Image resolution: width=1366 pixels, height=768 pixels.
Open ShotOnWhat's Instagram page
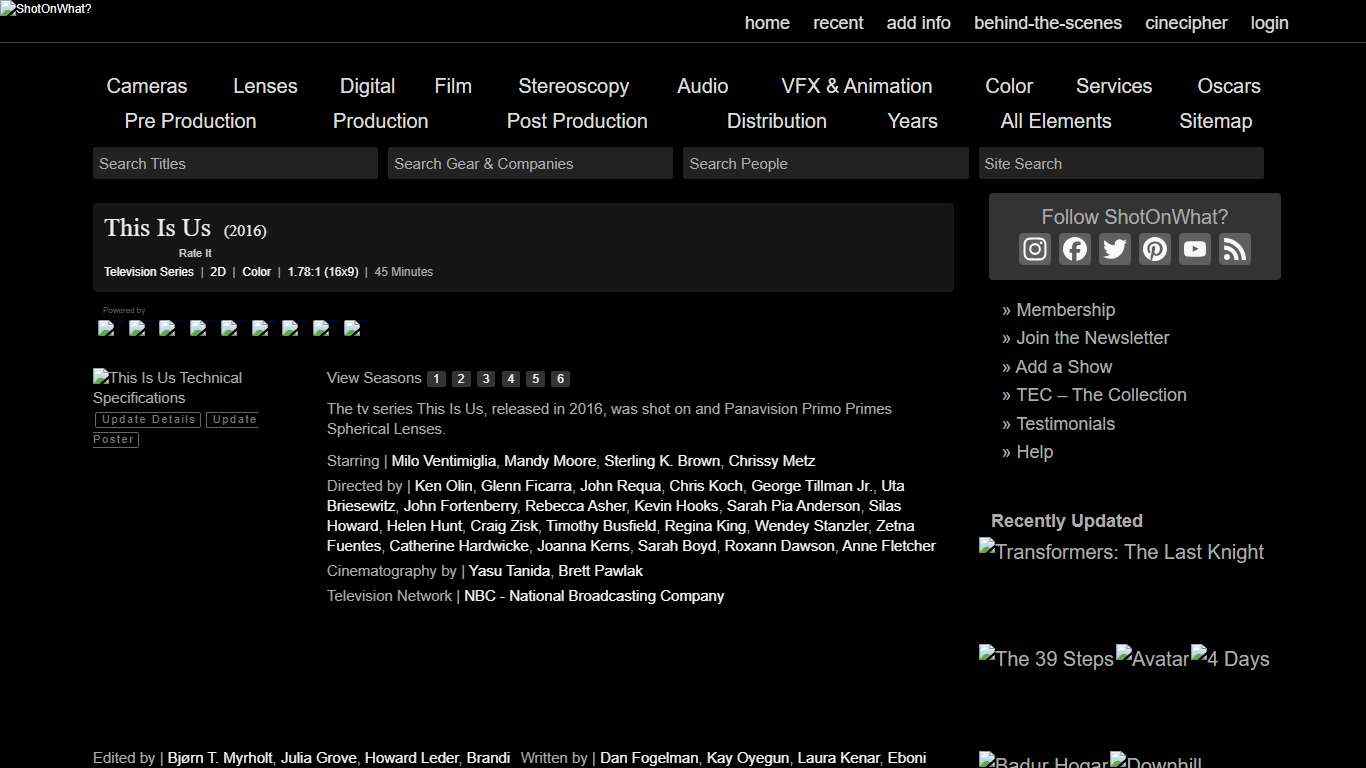point(1034,249)
